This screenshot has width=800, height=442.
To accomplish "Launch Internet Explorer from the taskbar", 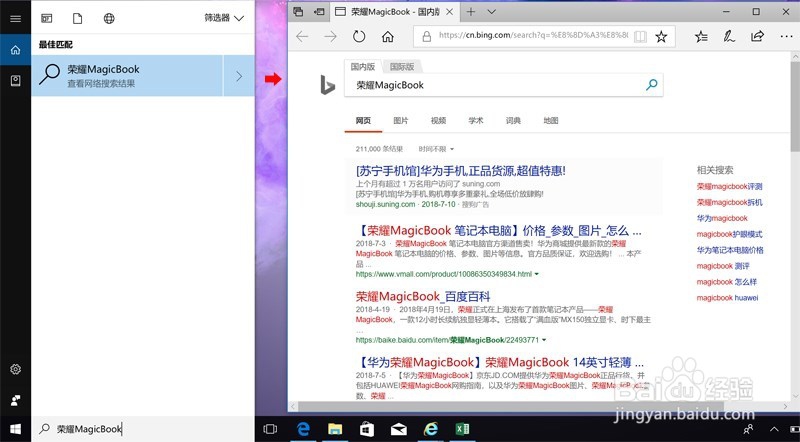I will (431, 429).
